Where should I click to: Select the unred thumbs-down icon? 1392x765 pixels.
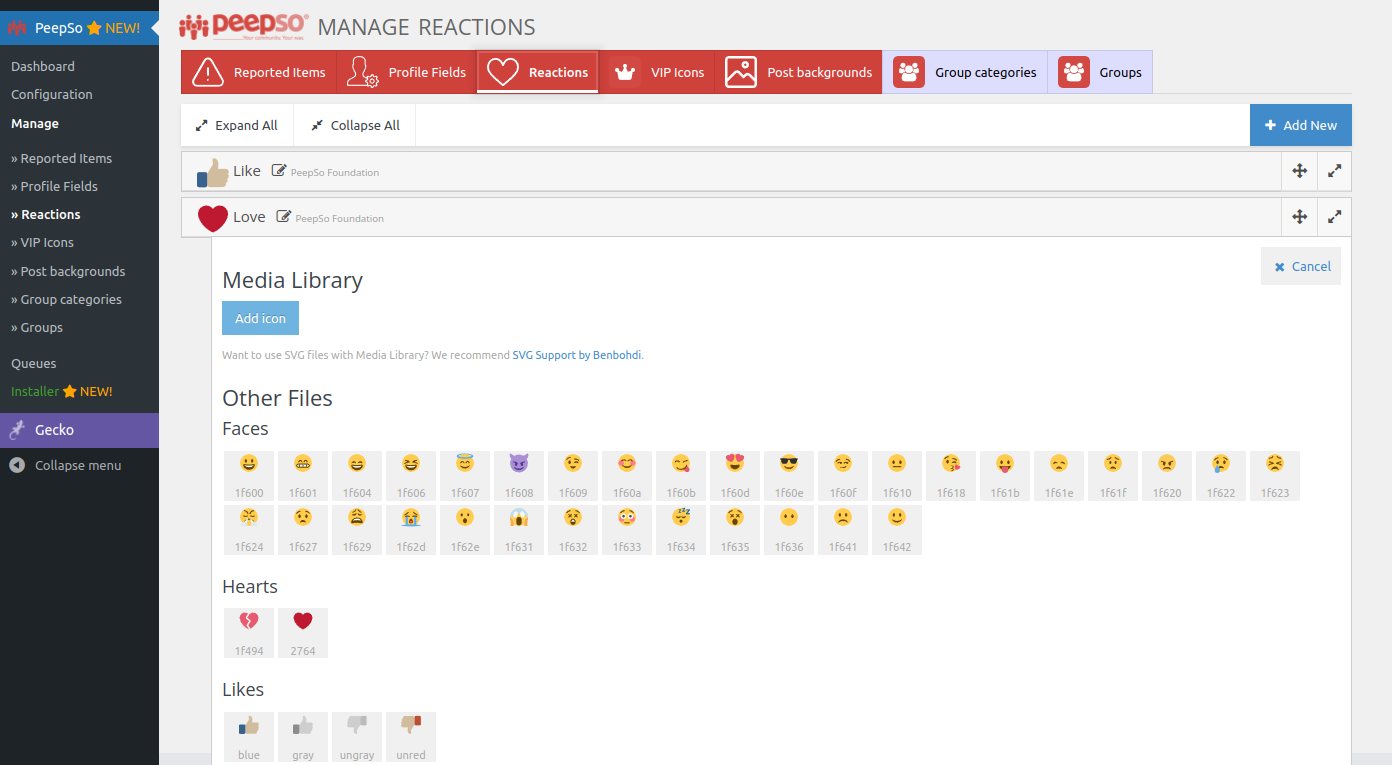[411, 737]
